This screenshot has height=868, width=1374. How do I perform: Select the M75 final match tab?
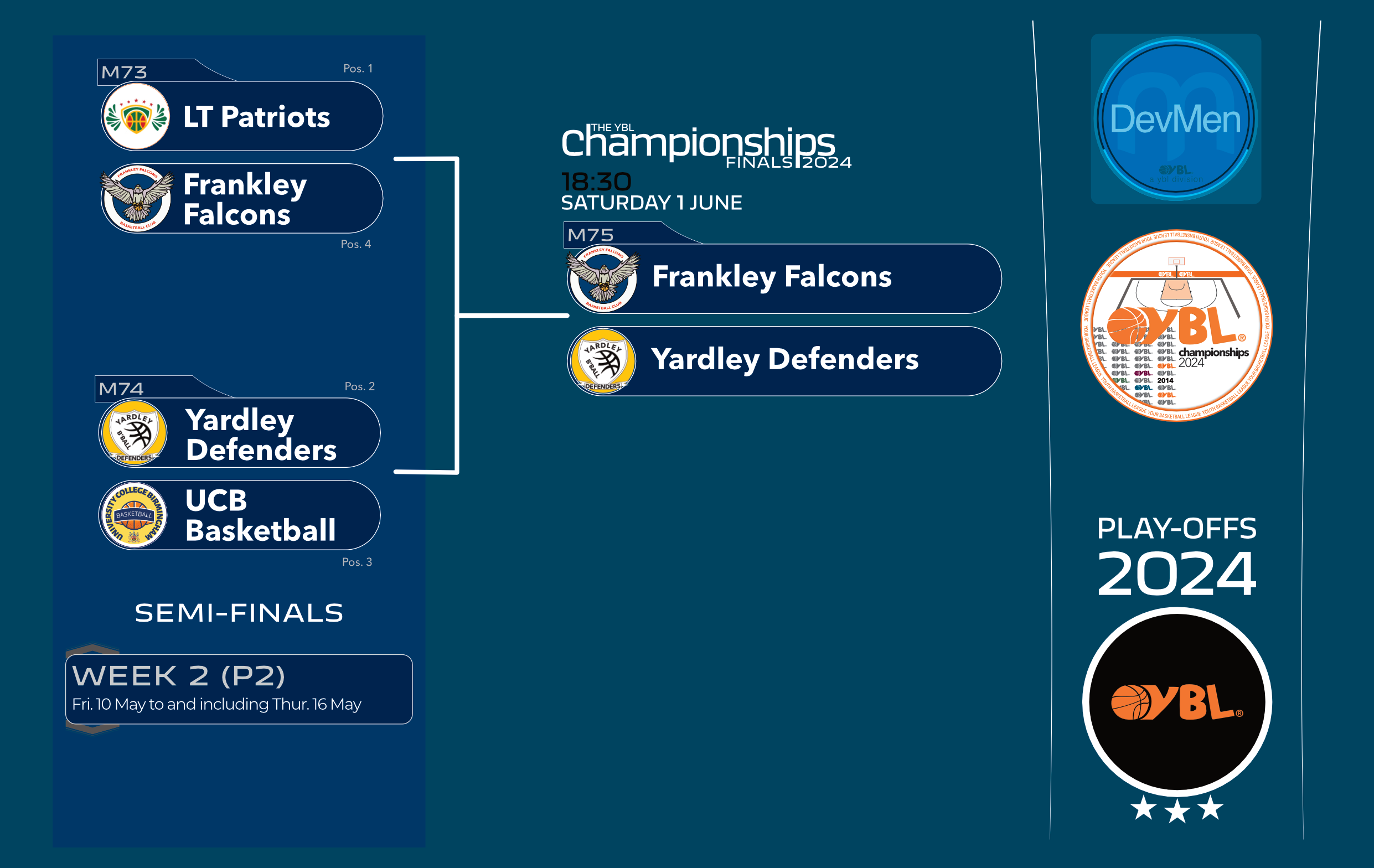click(591, 235)
